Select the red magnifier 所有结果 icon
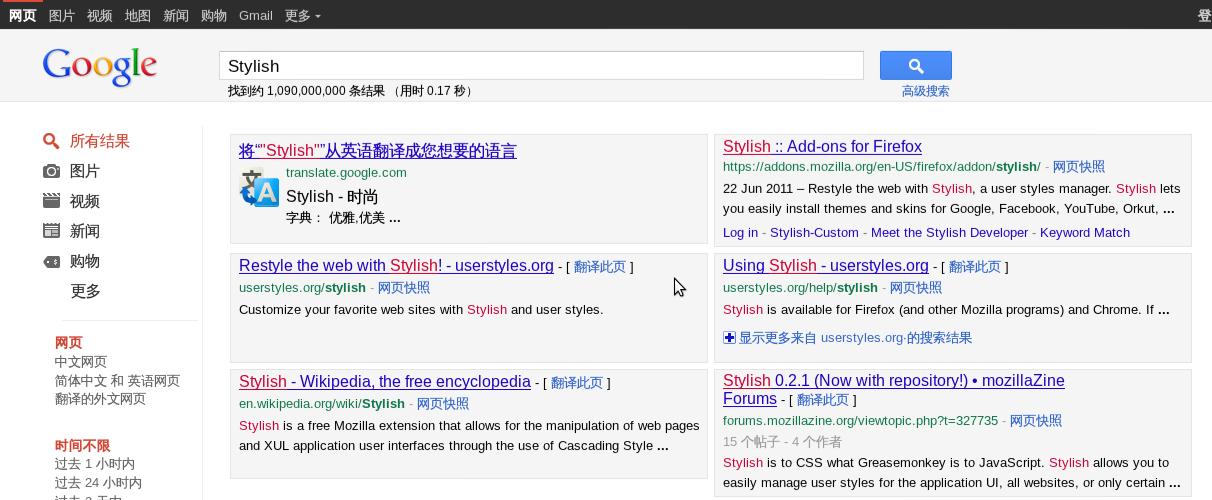The image size is (1212, 500). coord(51,141)
